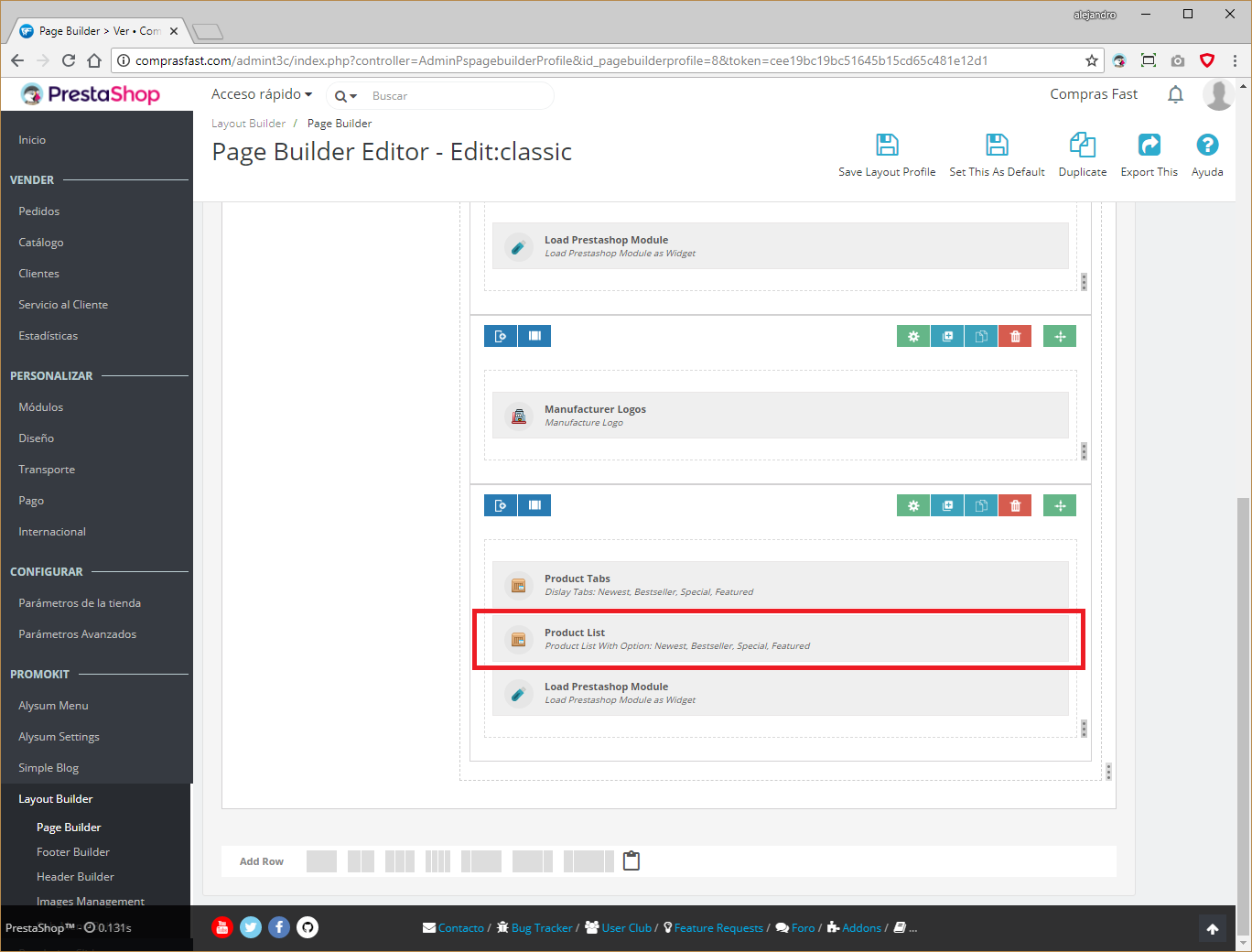Image resolution: width=1252 pixels, height=952 pixels.
Task: Add widget to the Manufacturer Logos group
Action: [x=947, y=336]
